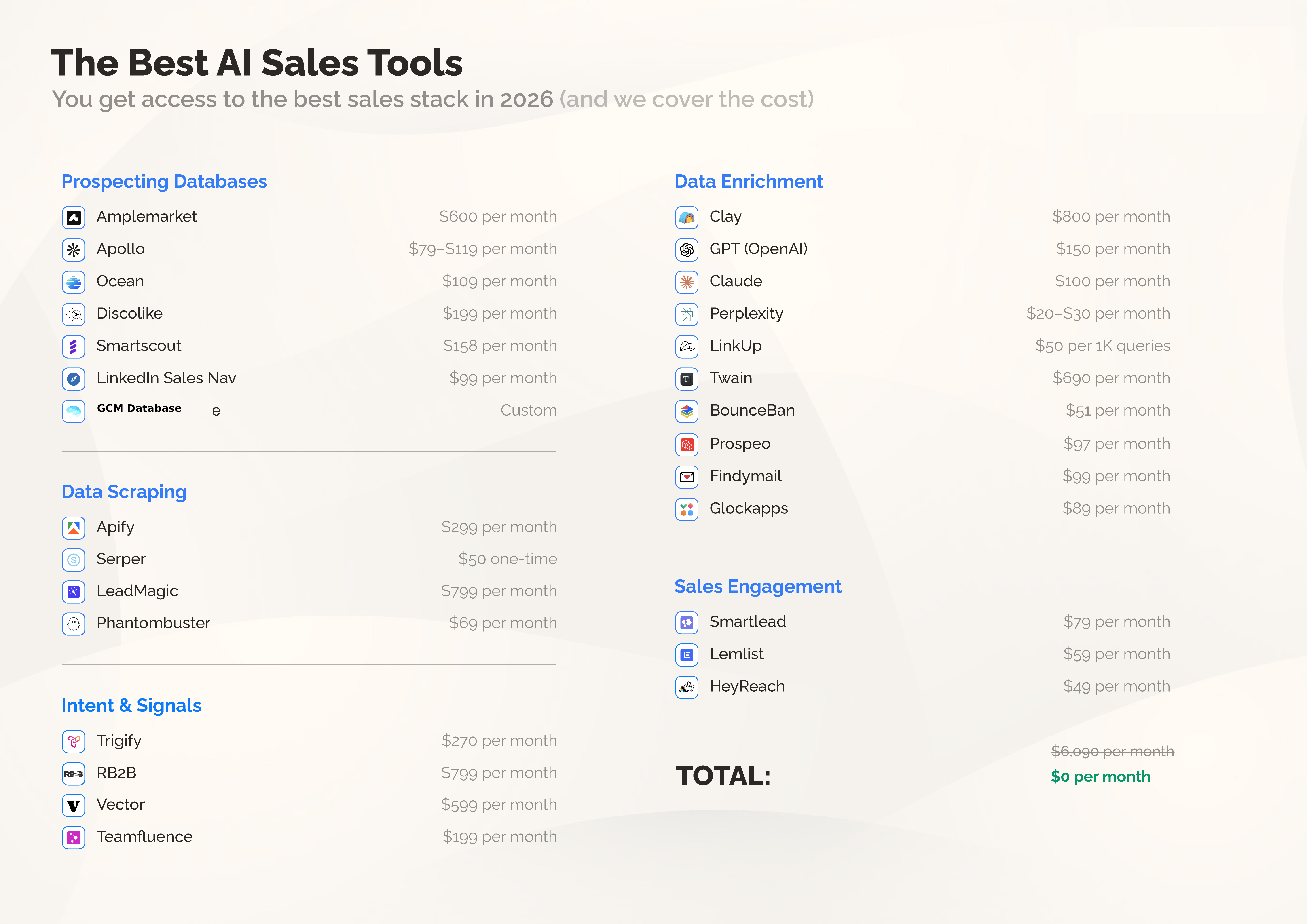Click Clay's '$800 per month' price
Image resolution: width=1307 pixels, height=924 pixels.
(x=1111, y=217)
